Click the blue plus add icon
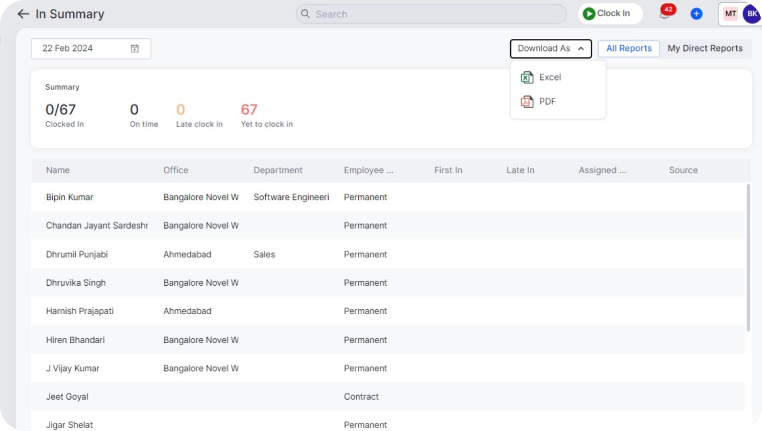The width and height of the screenshot is (762, 431). click(x=696, y=14)
